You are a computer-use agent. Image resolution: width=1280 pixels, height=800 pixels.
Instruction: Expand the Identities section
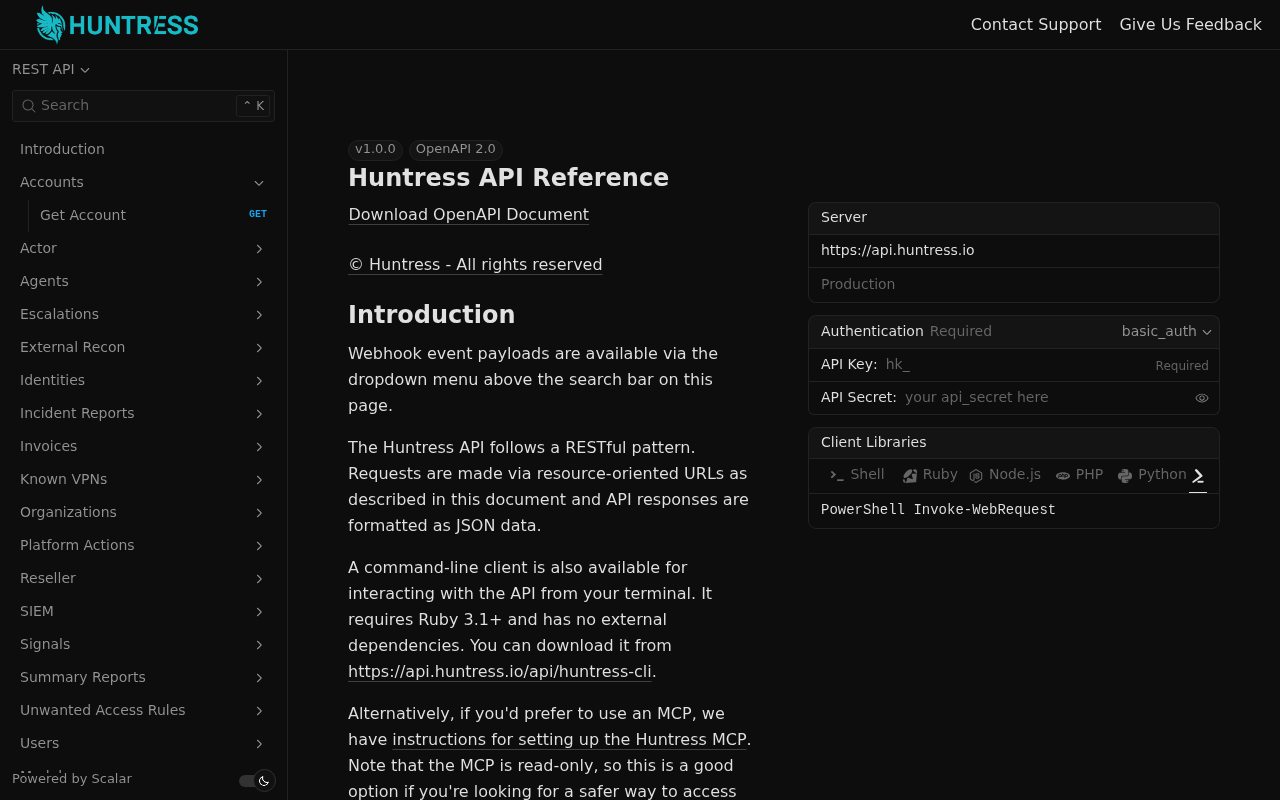point(259,381)
